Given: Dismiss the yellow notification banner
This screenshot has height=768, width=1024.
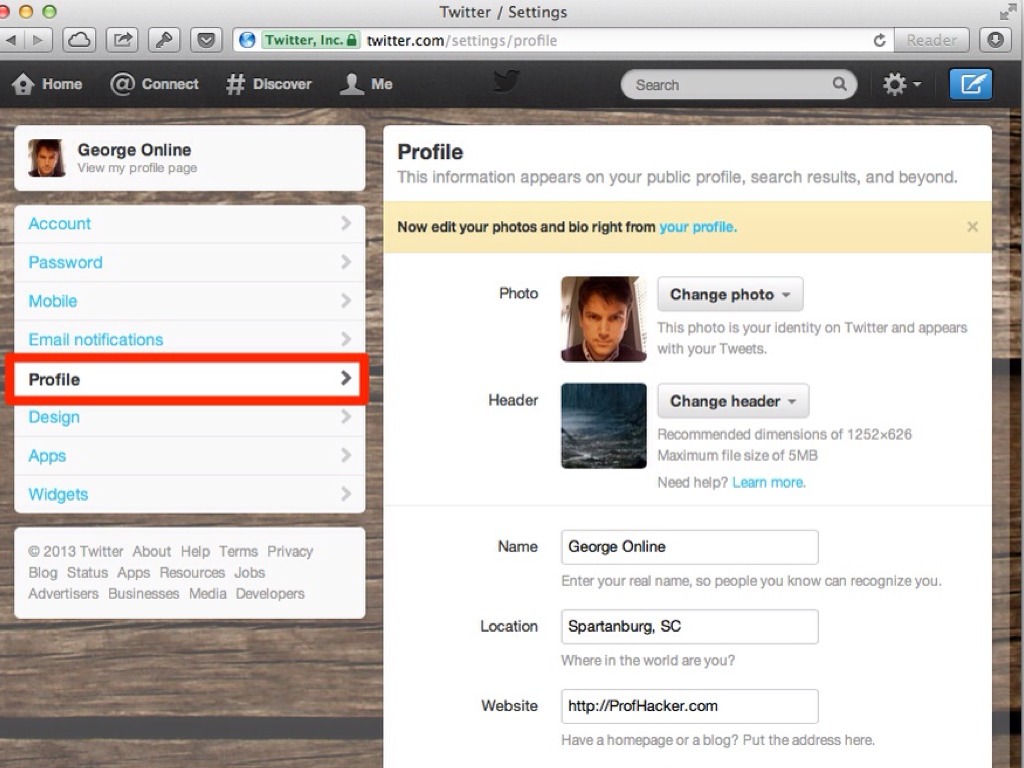Looking at the screenshot, I should click(972, 227).
